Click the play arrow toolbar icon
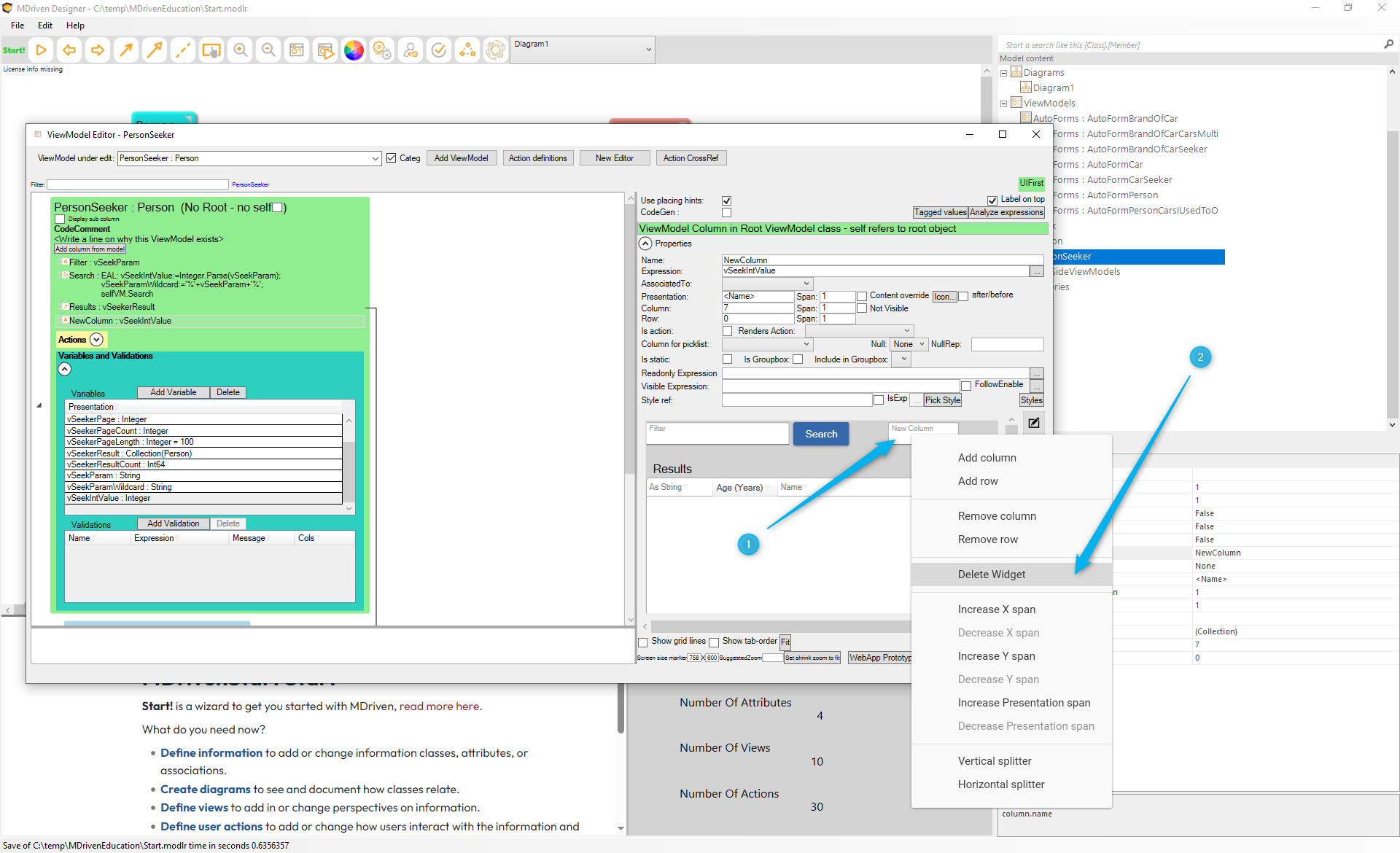Image resolution: width=1400 pixels, height=853 pixels. tap(42, 50)
